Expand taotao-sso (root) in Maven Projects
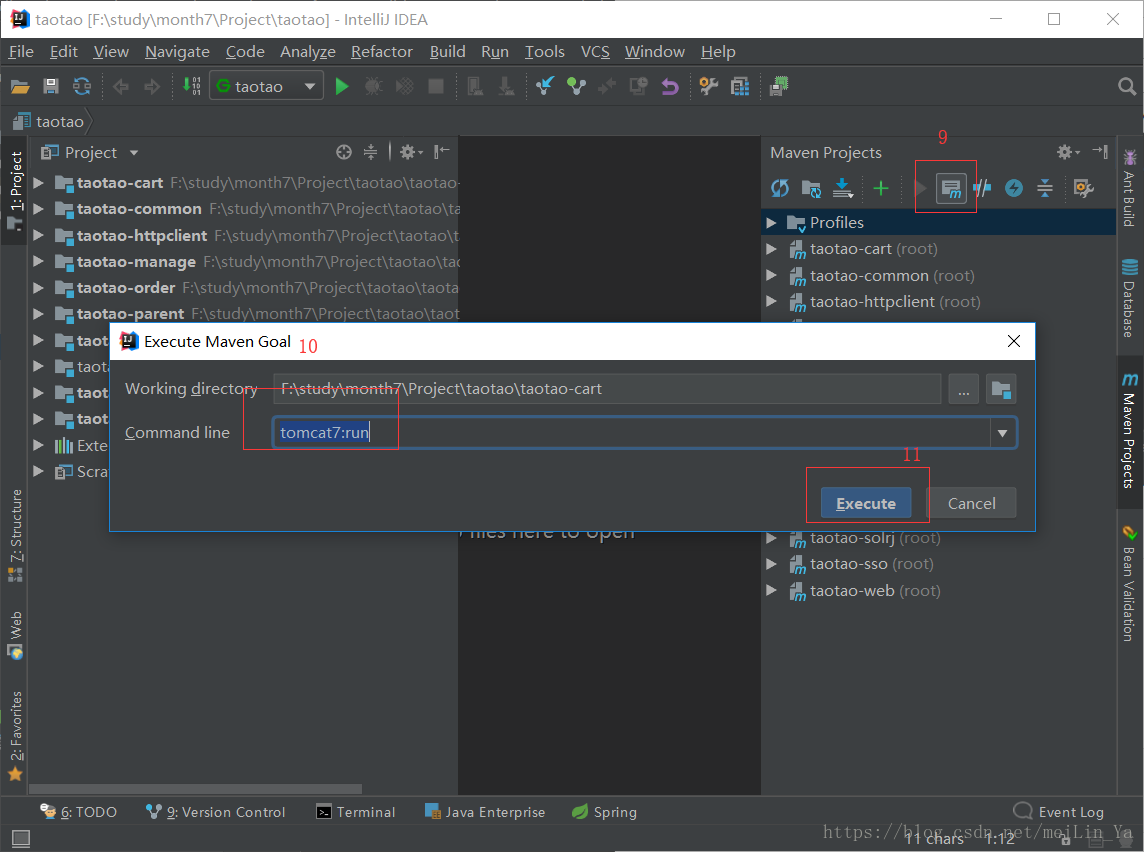This screenshot has width=1144, height=852. point(771,564)
